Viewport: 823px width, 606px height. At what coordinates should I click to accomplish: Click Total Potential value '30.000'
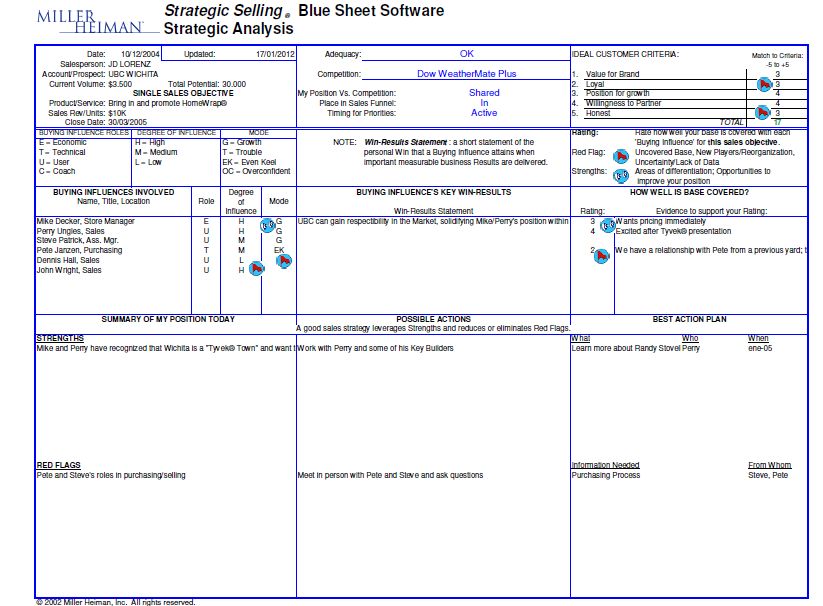tap(234, 84)
